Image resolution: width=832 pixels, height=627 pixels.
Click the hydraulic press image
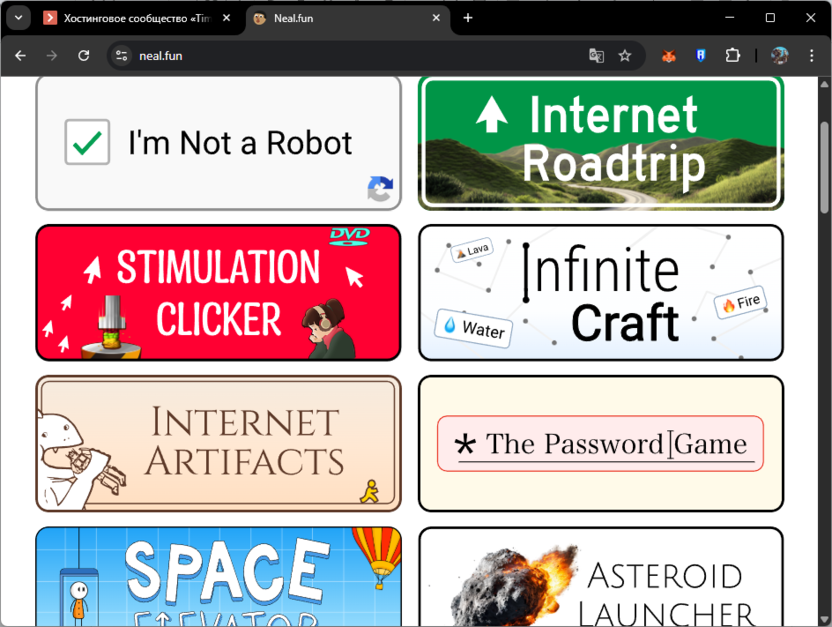click(111, 327)
